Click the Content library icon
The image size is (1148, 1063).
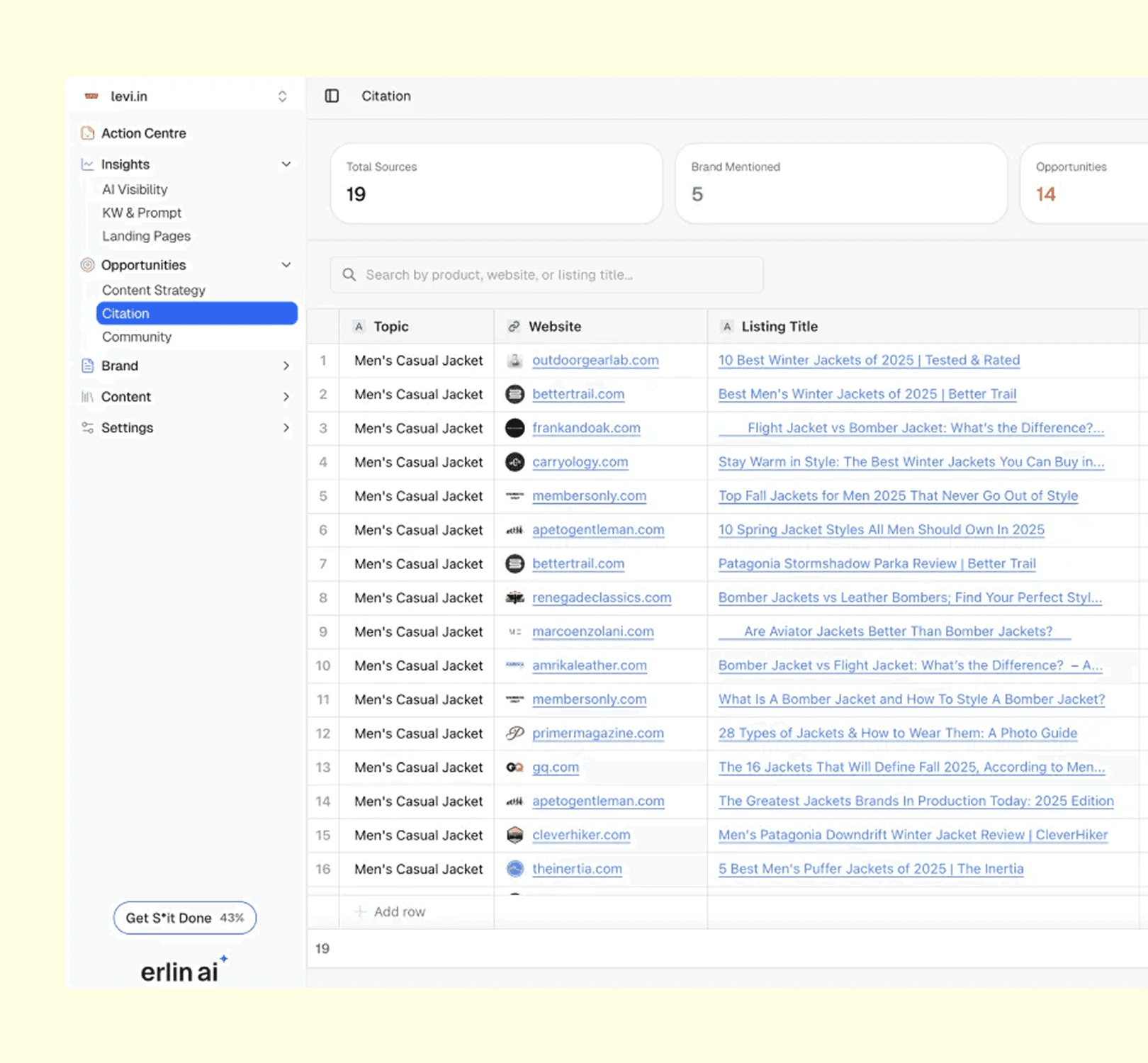click(88, 397)
